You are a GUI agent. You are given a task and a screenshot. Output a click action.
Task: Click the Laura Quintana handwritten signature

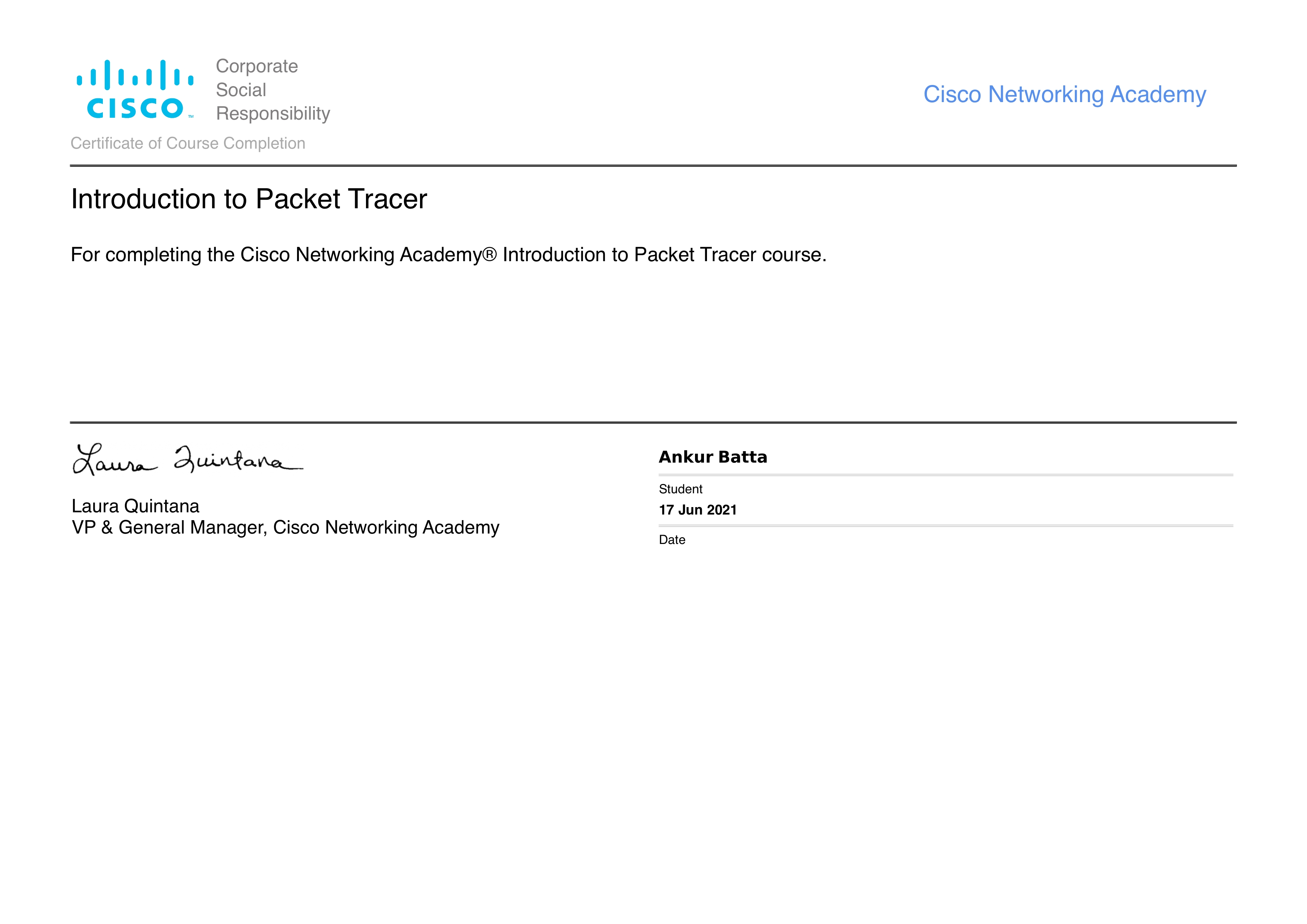click(x=188, y=459)
